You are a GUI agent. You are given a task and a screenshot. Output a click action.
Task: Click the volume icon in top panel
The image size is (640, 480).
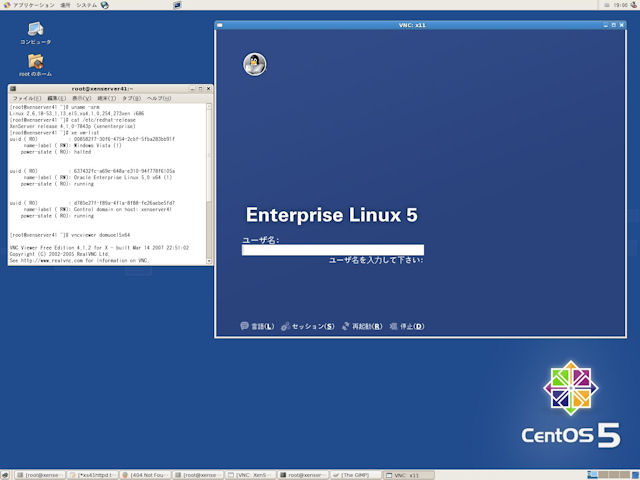pyautogui.click(x=634, y=5)
